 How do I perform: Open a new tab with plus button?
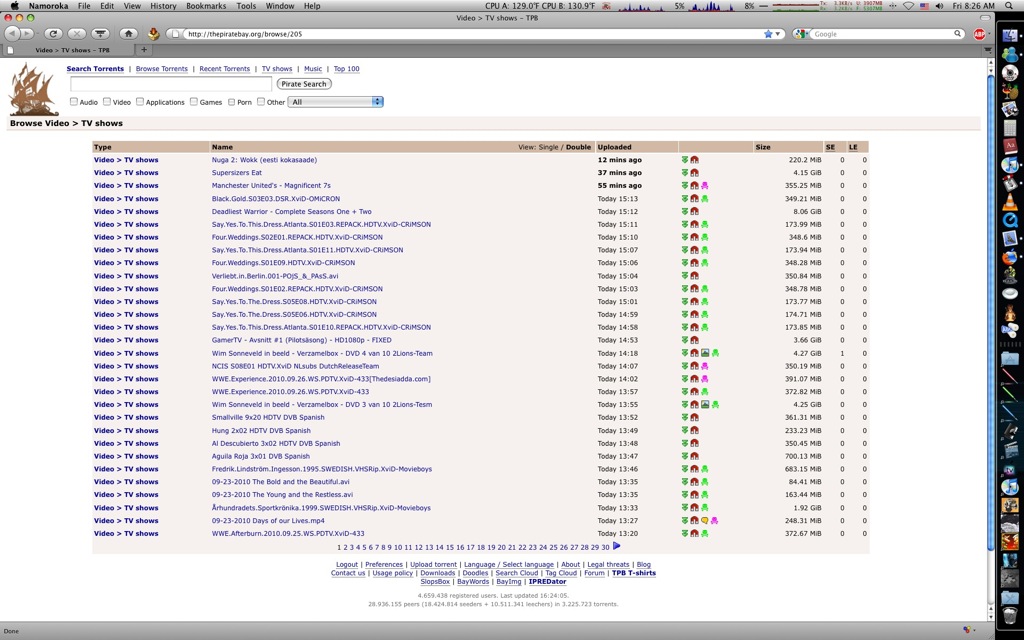click(144, 50)
